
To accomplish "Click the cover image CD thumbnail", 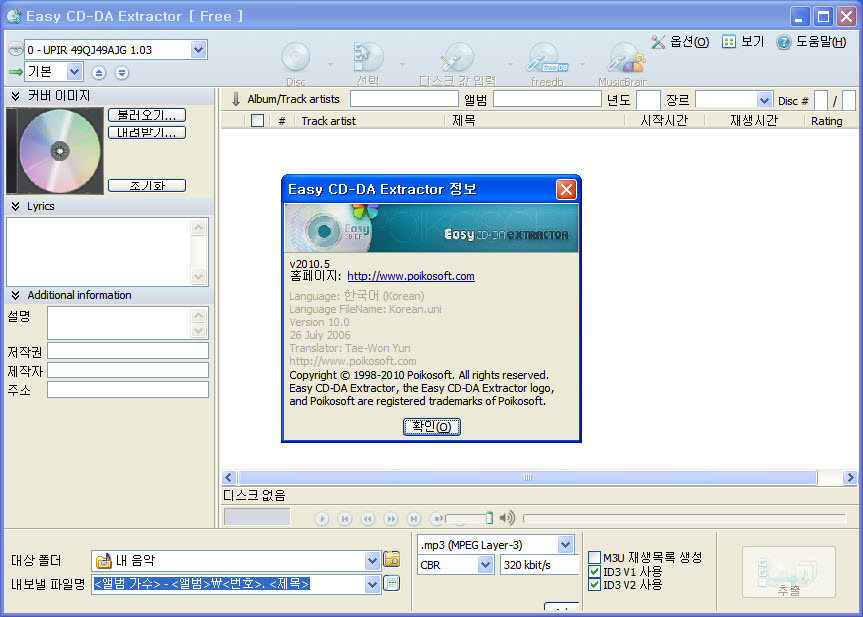I will click(55, 151).
